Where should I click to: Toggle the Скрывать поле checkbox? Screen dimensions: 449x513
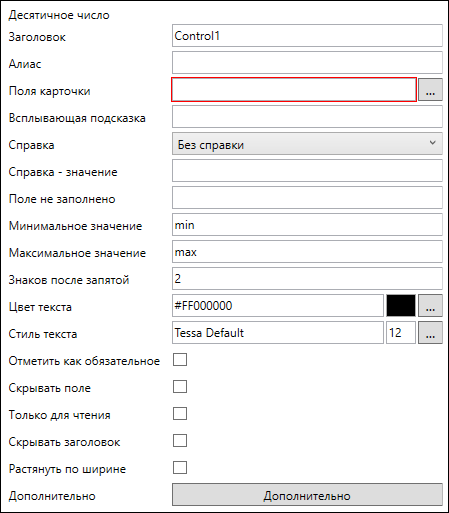tap(180, 387)
